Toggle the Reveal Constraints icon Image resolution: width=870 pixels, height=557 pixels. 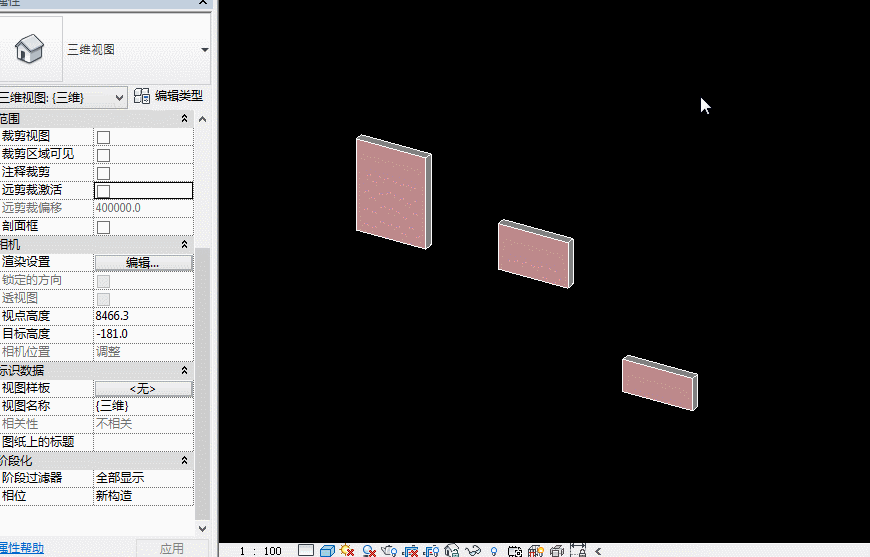[x=578, y=550]
